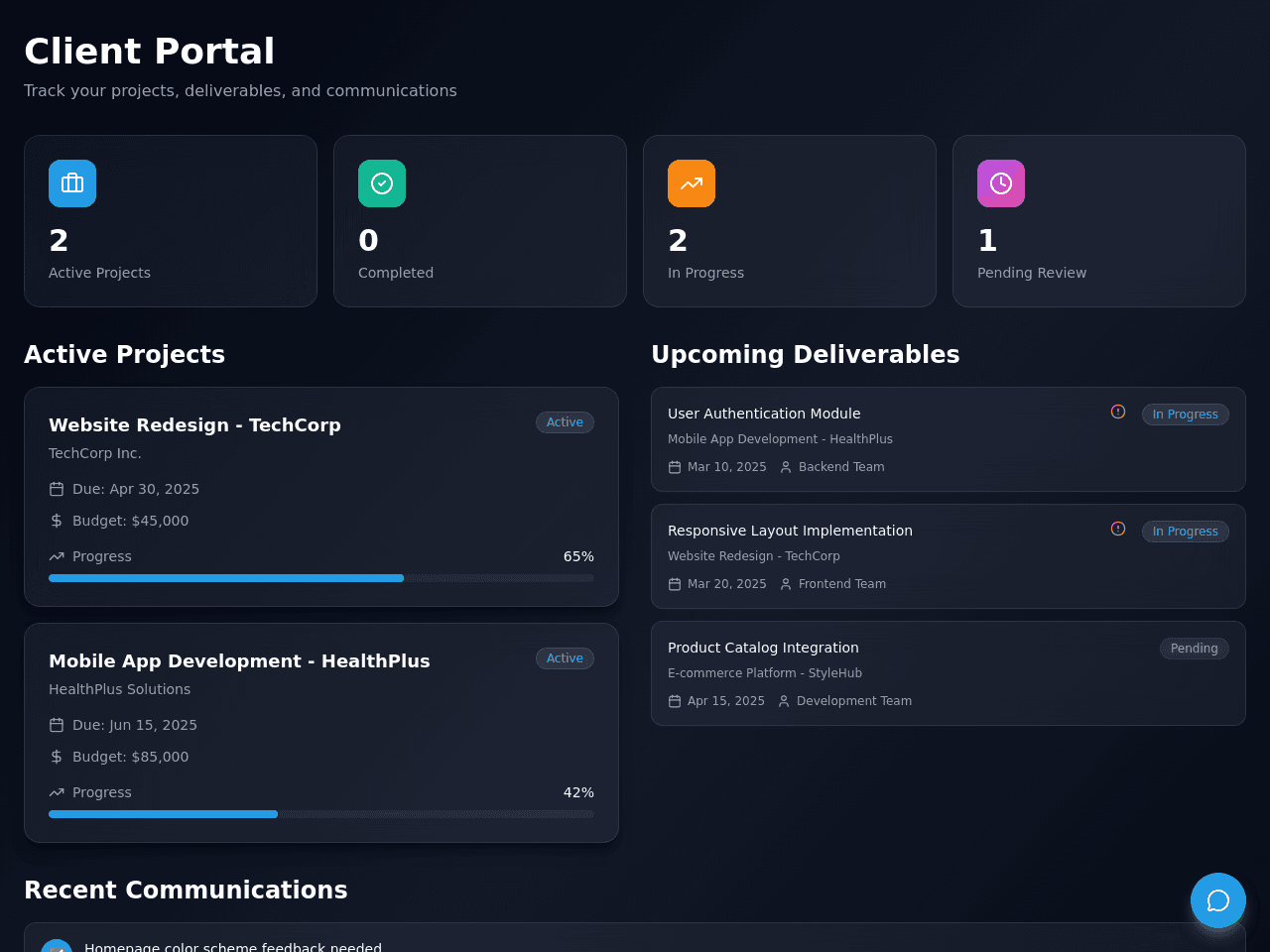This screenshot has width=1270, height=952.
Task: Click Active badge on Website Redesign card
Action: click(565, 422)
